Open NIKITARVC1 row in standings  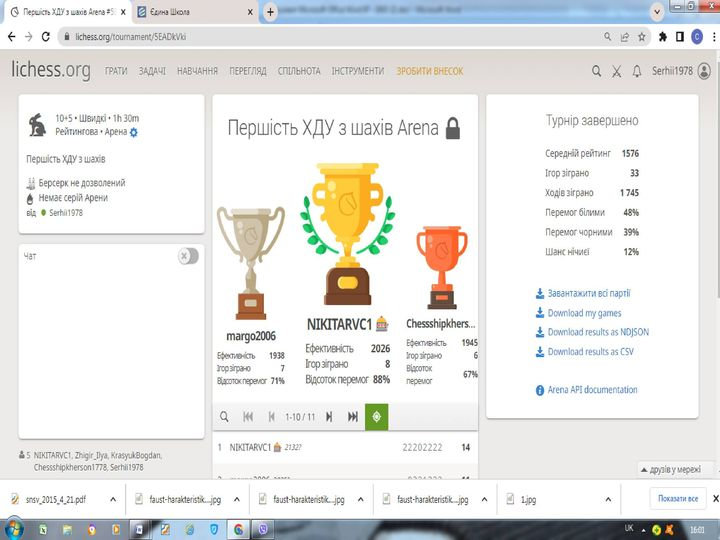tap(345, 447)
